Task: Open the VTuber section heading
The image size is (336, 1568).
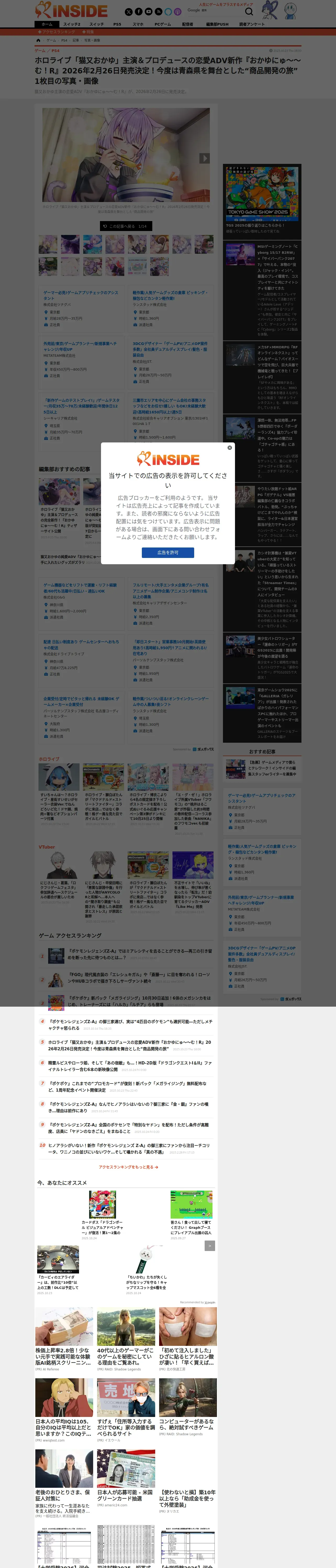Action: click(x=46, y=847)
